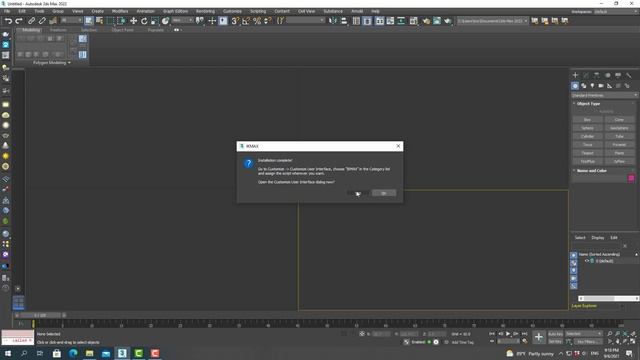The image size is (640, 360).
Task: Open the Rendering menu
Action: point(205,11)
